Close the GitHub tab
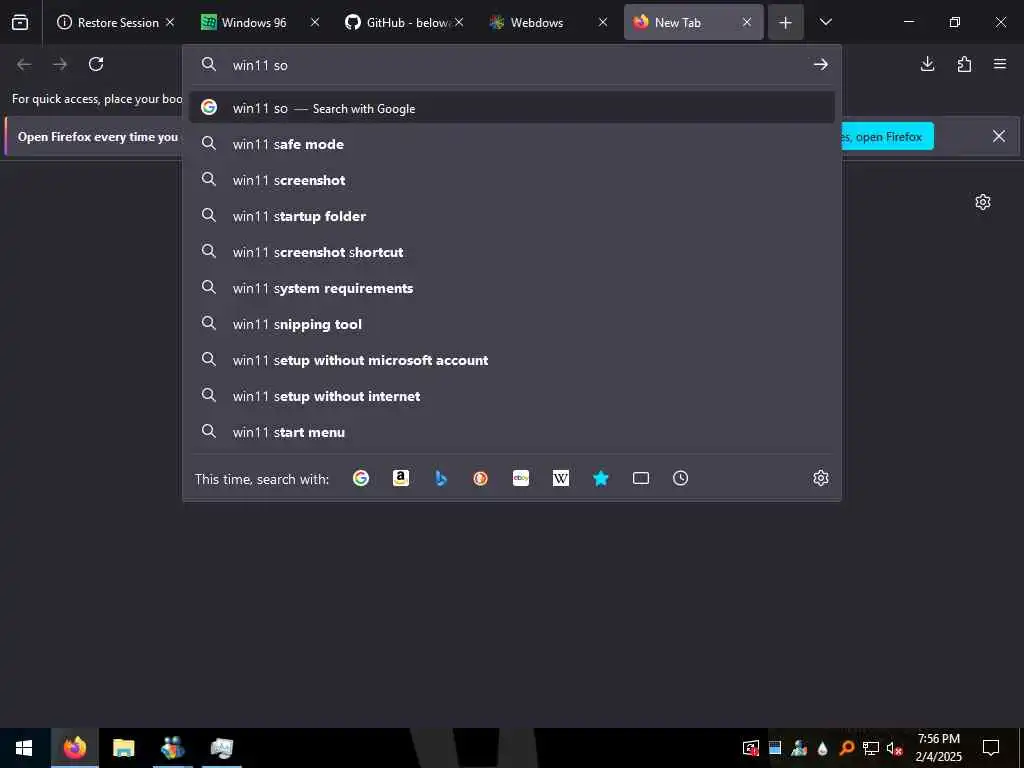 (x=459, y=22)
